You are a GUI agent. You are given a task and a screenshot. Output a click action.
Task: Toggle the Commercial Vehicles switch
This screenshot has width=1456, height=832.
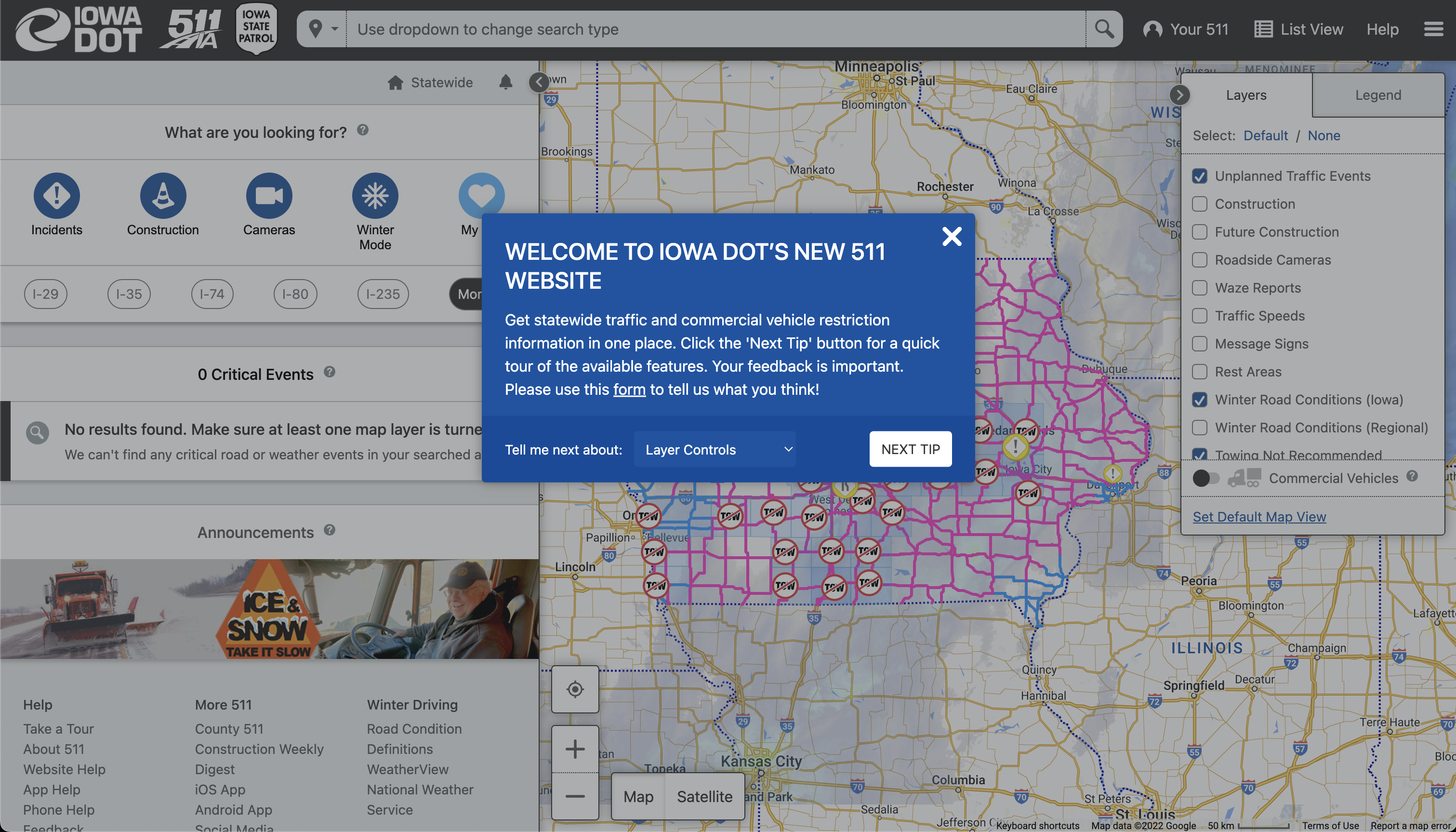coord(1206,478)
